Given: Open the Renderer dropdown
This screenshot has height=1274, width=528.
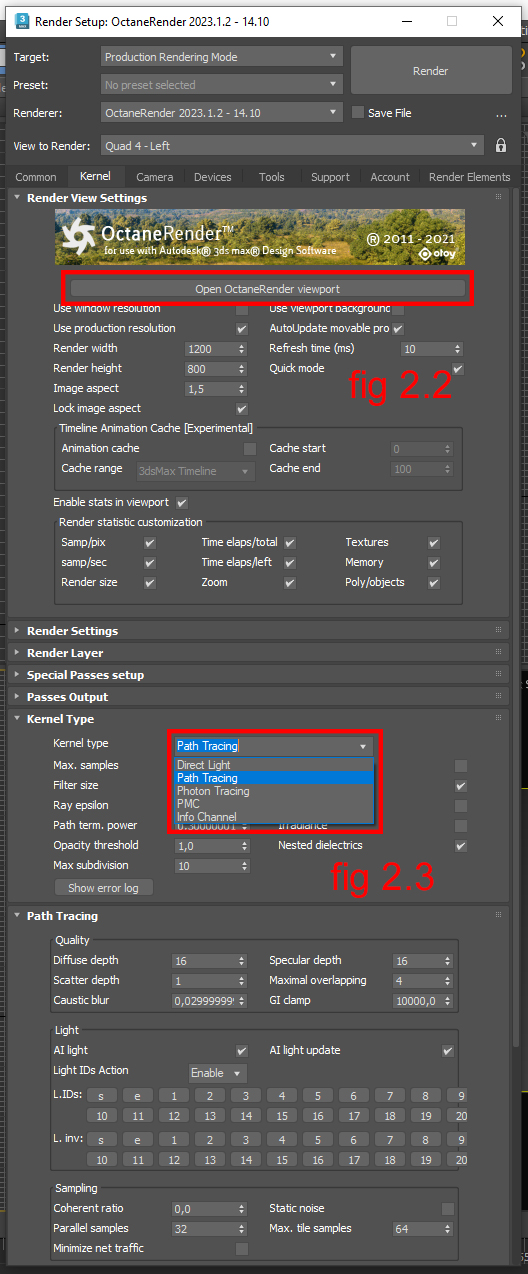Looking at the screenshot, I should click(x=222, y=113).
